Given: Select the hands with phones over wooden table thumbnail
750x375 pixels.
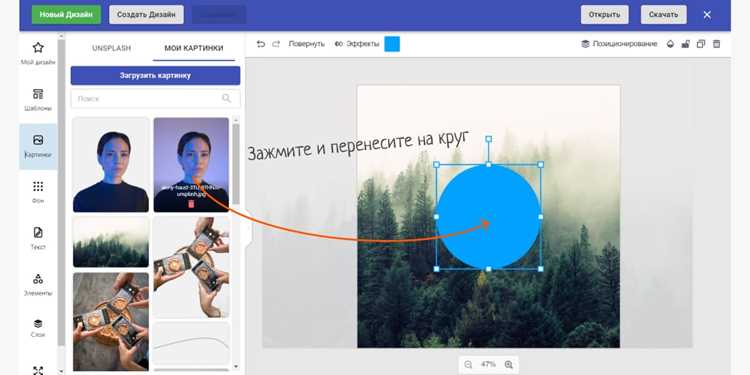Looking at the screenshot, I should [x=111, y=321].
